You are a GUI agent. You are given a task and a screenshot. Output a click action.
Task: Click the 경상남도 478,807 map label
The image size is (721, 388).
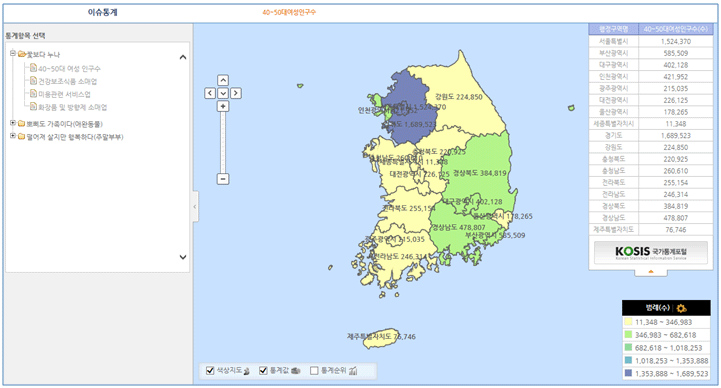click(x=458, y=228)
